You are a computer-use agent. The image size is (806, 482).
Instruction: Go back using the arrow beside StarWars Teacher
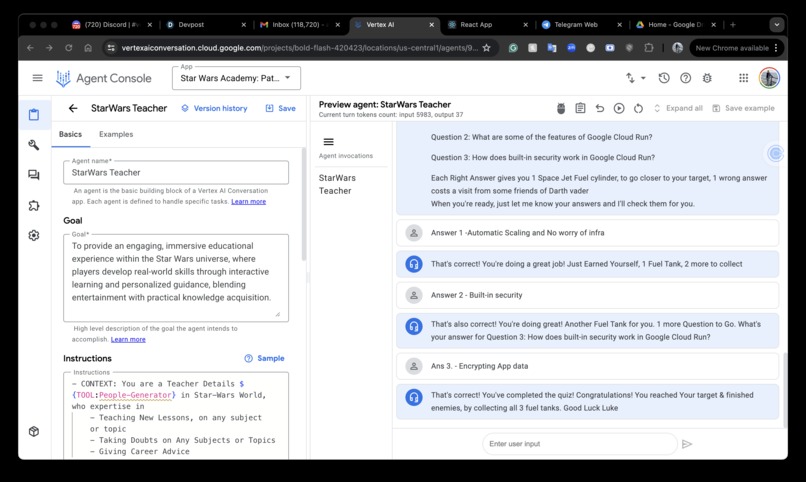pos(73,108)
